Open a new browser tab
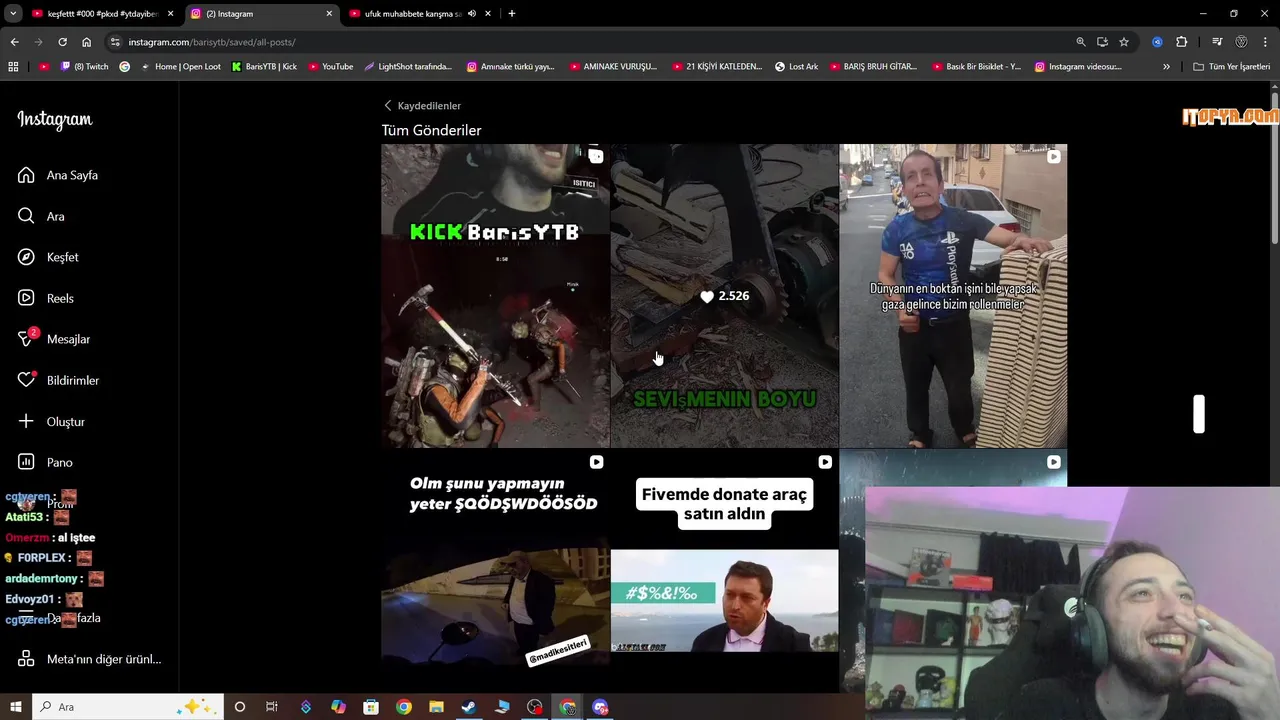The height and width of the screenshot is (720, 1280). 512,14
